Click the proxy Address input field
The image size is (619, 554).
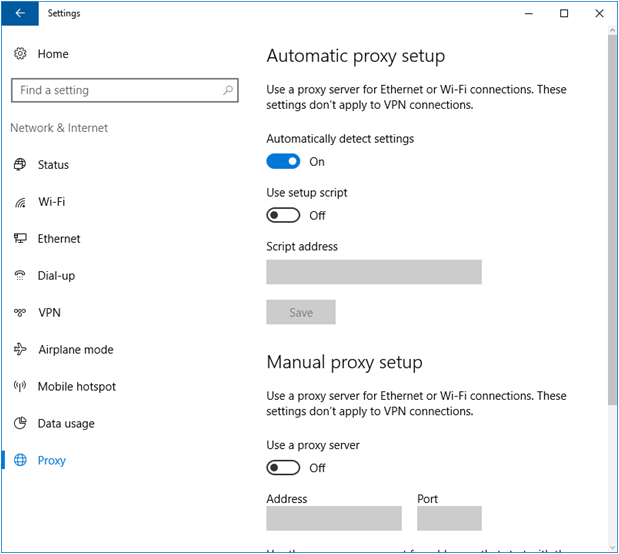pyautogui.click(x=334, y=518)
